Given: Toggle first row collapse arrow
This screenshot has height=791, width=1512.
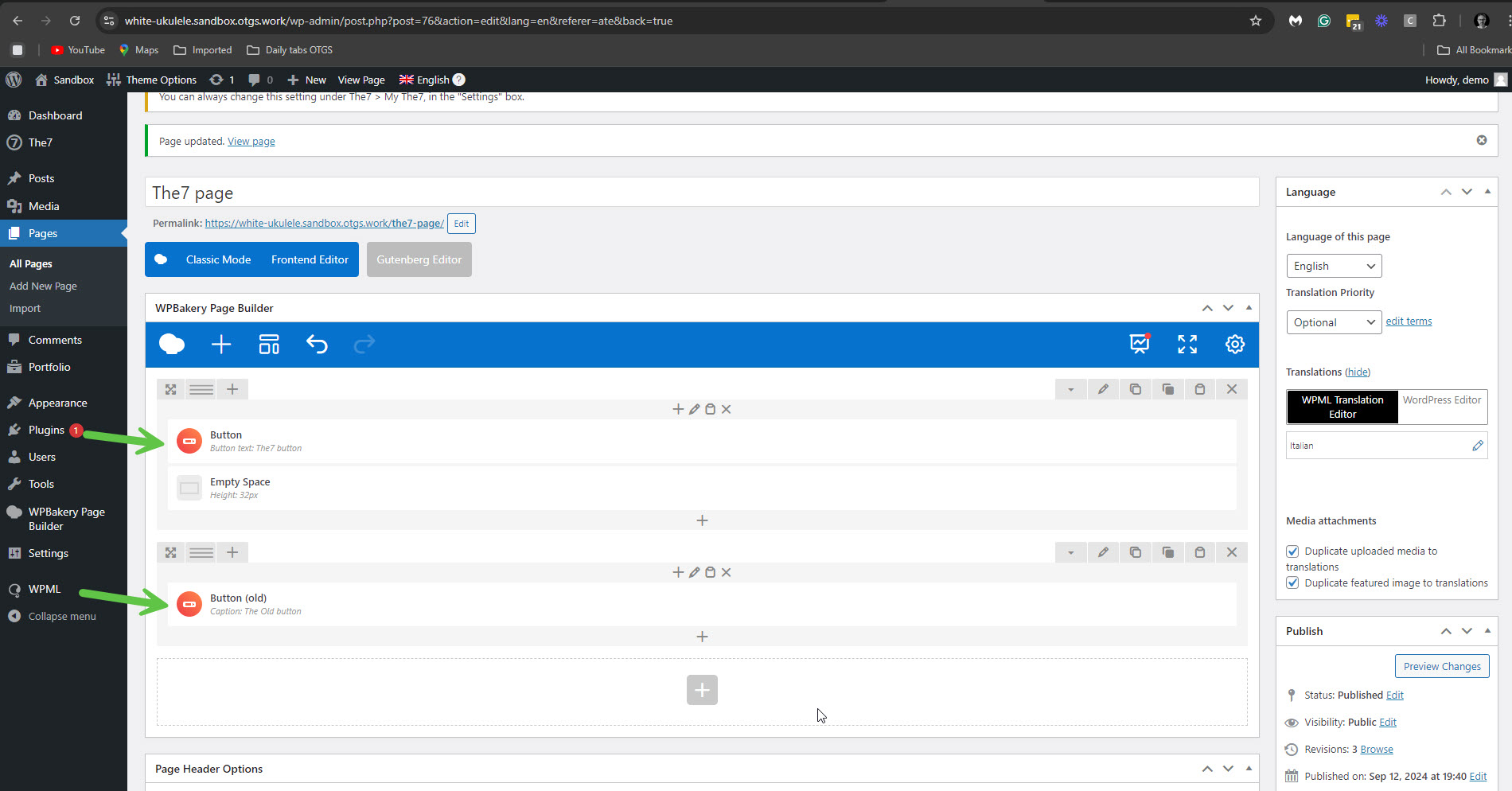Looking at the screenshot, I should pos(1071,389).
